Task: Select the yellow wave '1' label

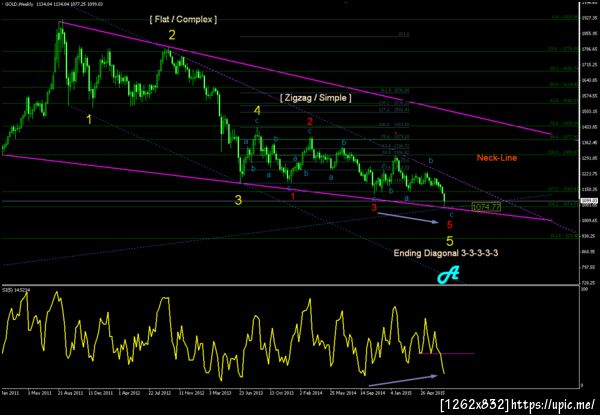Action: [89, 120]
